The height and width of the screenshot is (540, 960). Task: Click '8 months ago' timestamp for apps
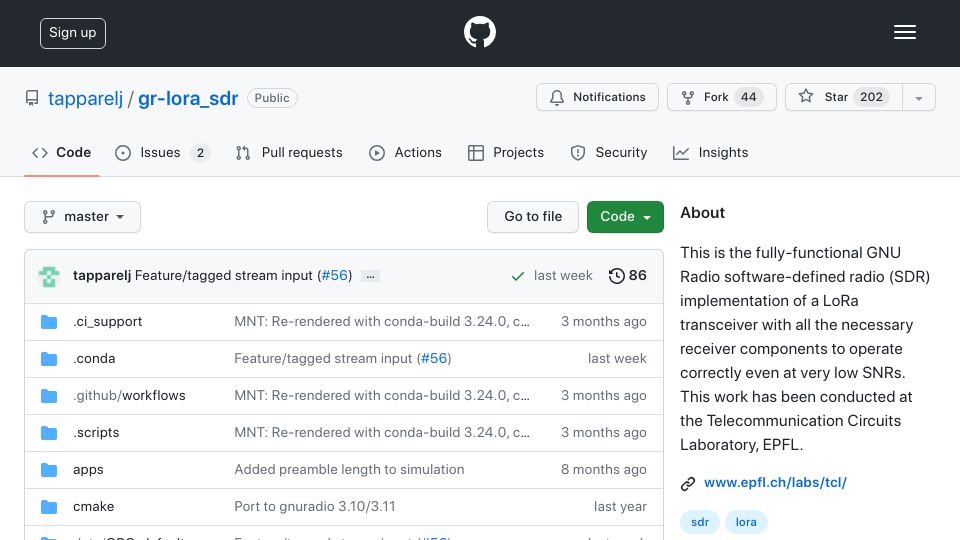coord(604,470)
